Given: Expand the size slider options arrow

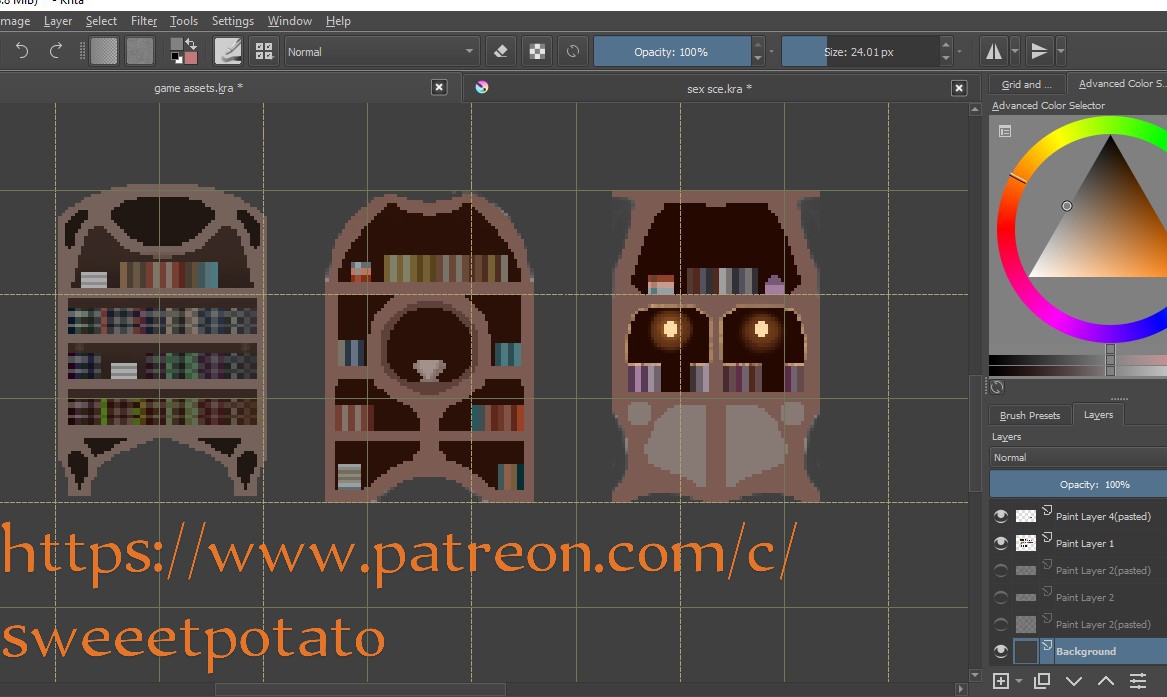Looking at the screenshot, I should point(959,51).
